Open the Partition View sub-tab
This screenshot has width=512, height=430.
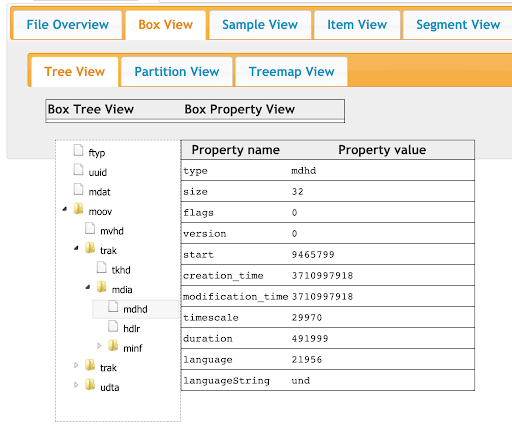pos(176,72)
